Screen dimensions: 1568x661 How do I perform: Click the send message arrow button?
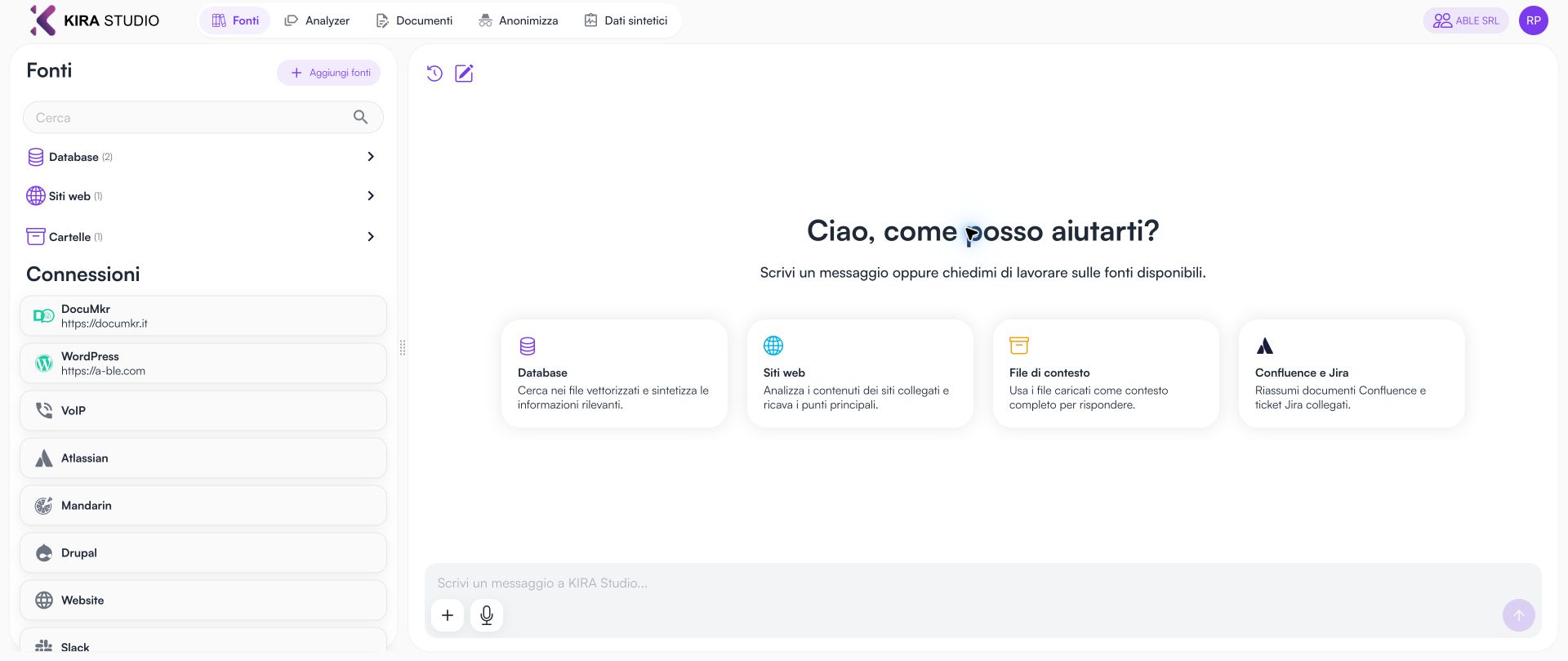1519,615
